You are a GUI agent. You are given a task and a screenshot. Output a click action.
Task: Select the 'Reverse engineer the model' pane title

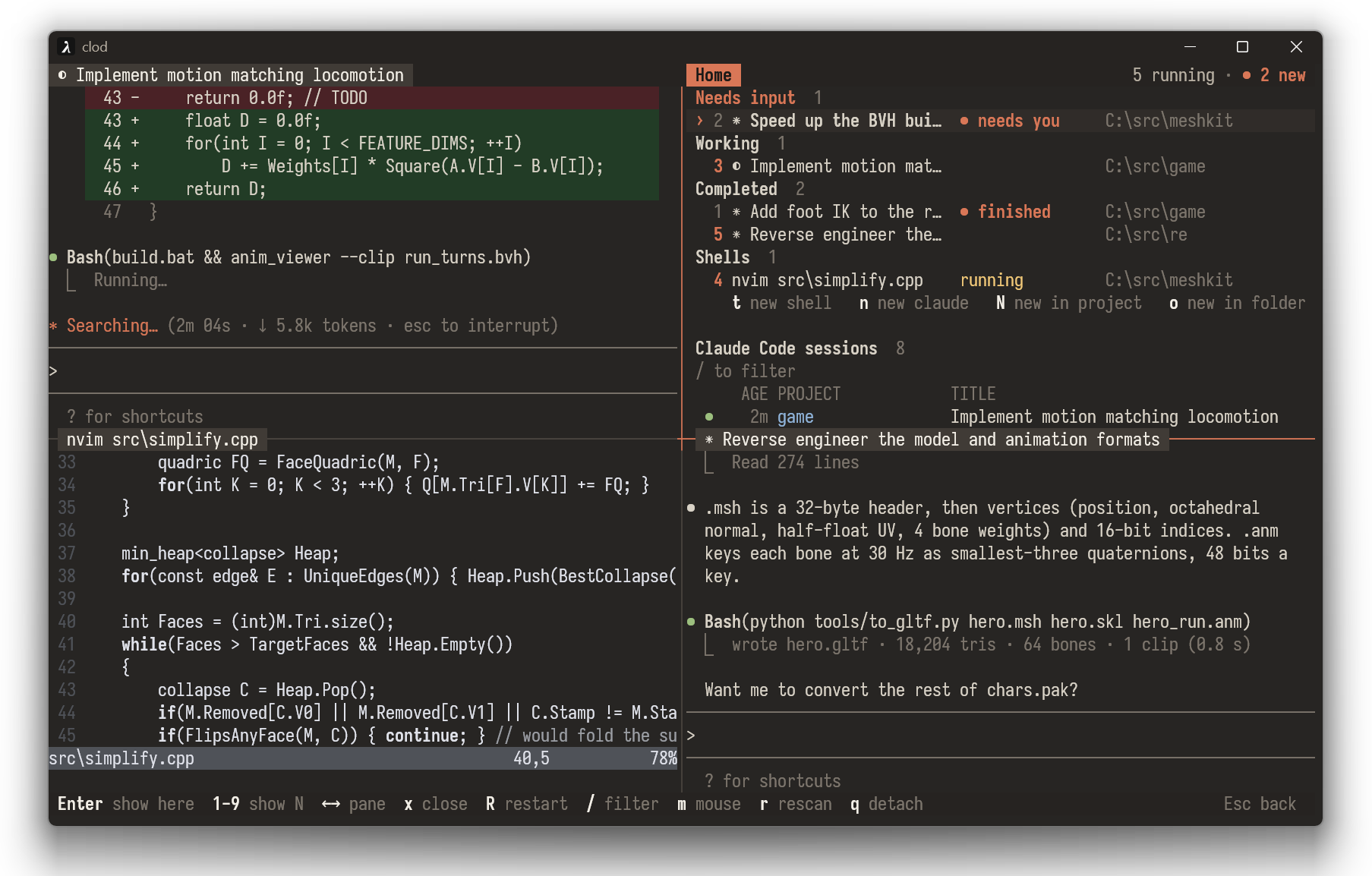point(932,440)
